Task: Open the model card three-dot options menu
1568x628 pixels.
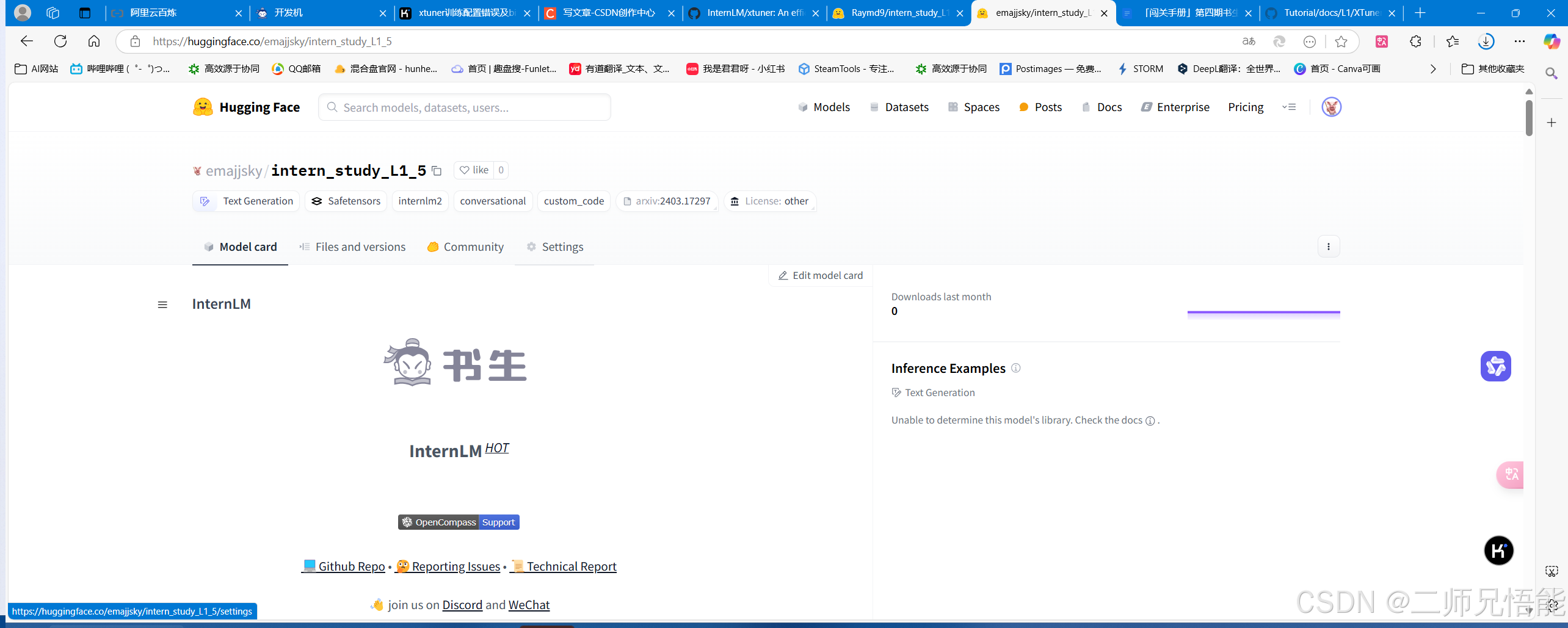Action: 1329,246
